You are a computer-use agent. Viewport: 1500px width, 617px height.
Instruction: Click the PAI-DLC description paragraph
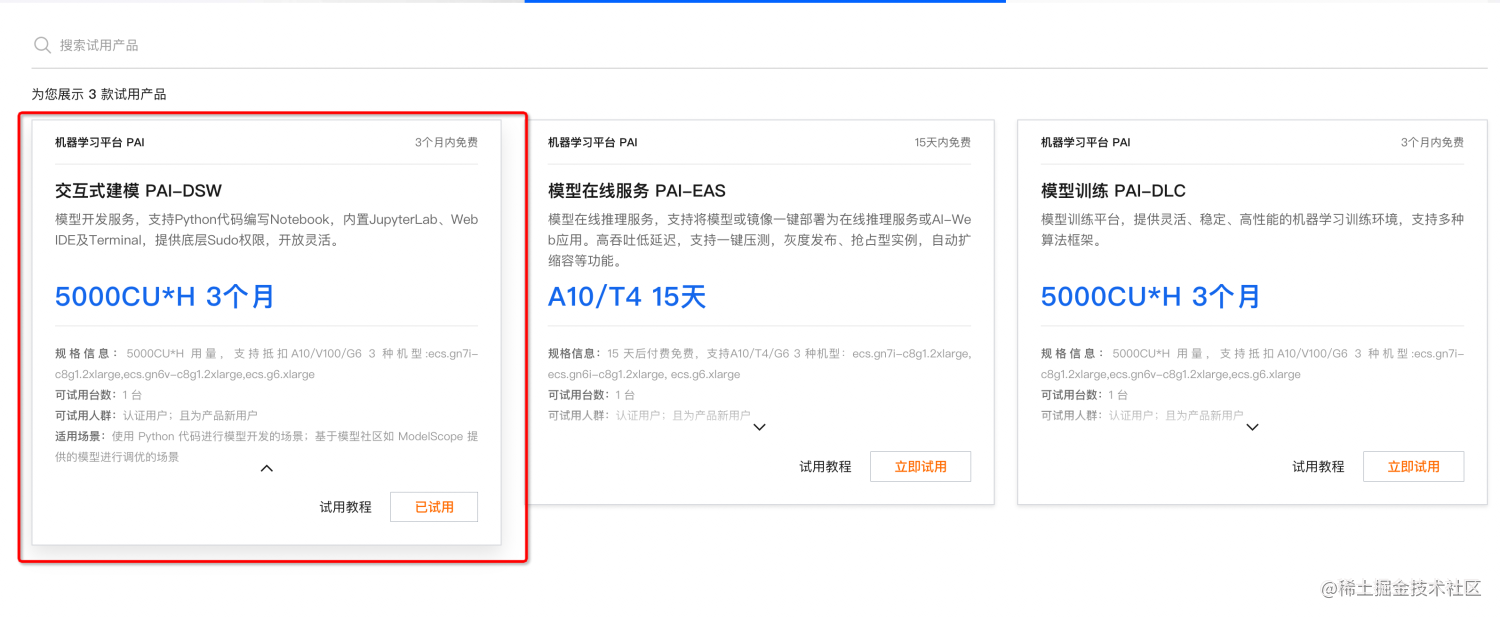[1252, 230]
